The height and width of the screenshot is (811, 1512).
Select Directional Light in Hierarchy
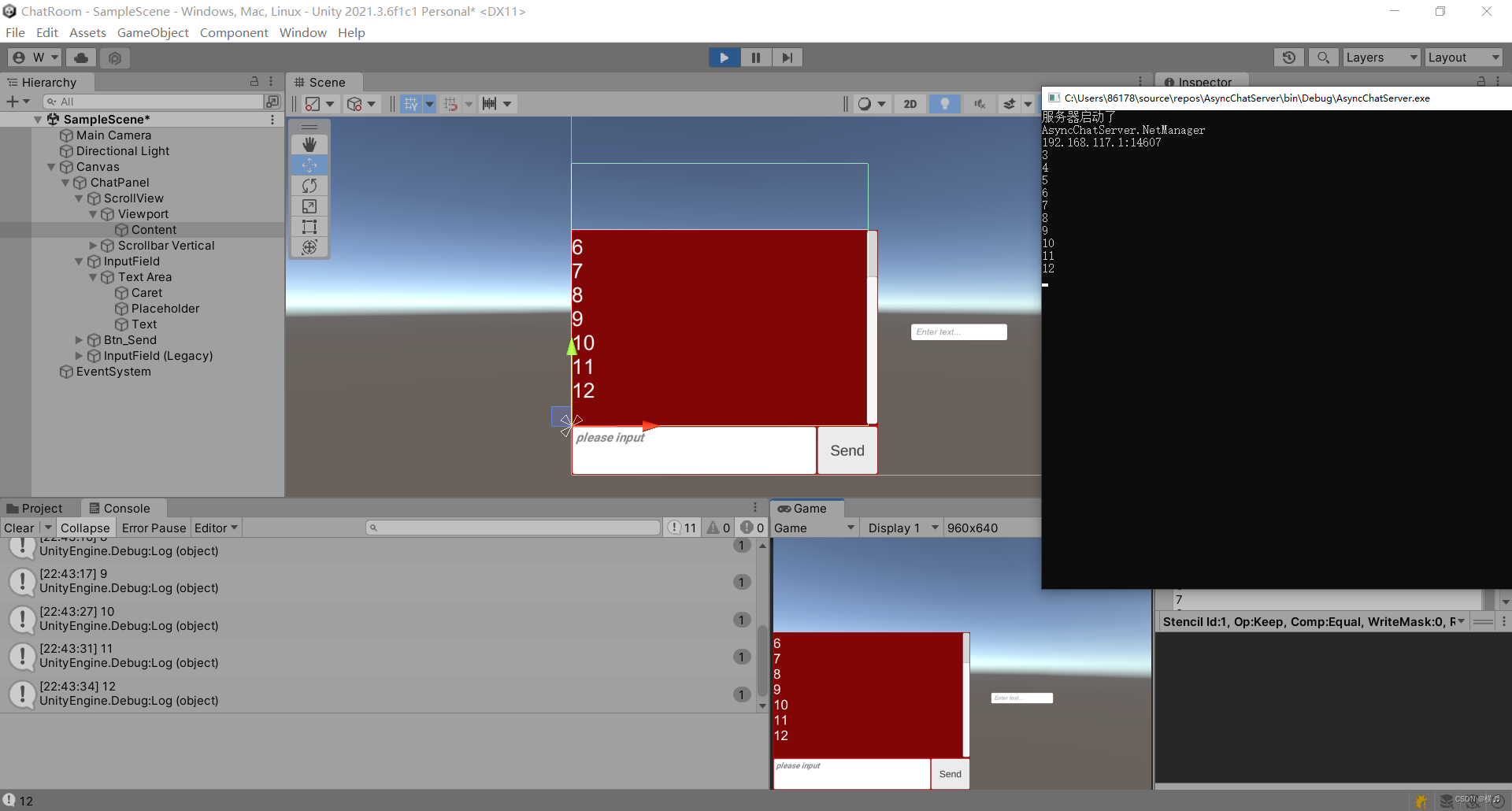click(122, 151)
